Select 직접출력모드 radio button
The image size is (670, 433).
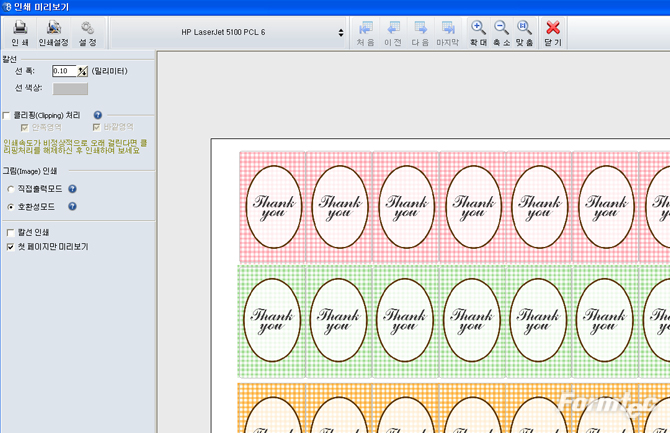[11, 189]
